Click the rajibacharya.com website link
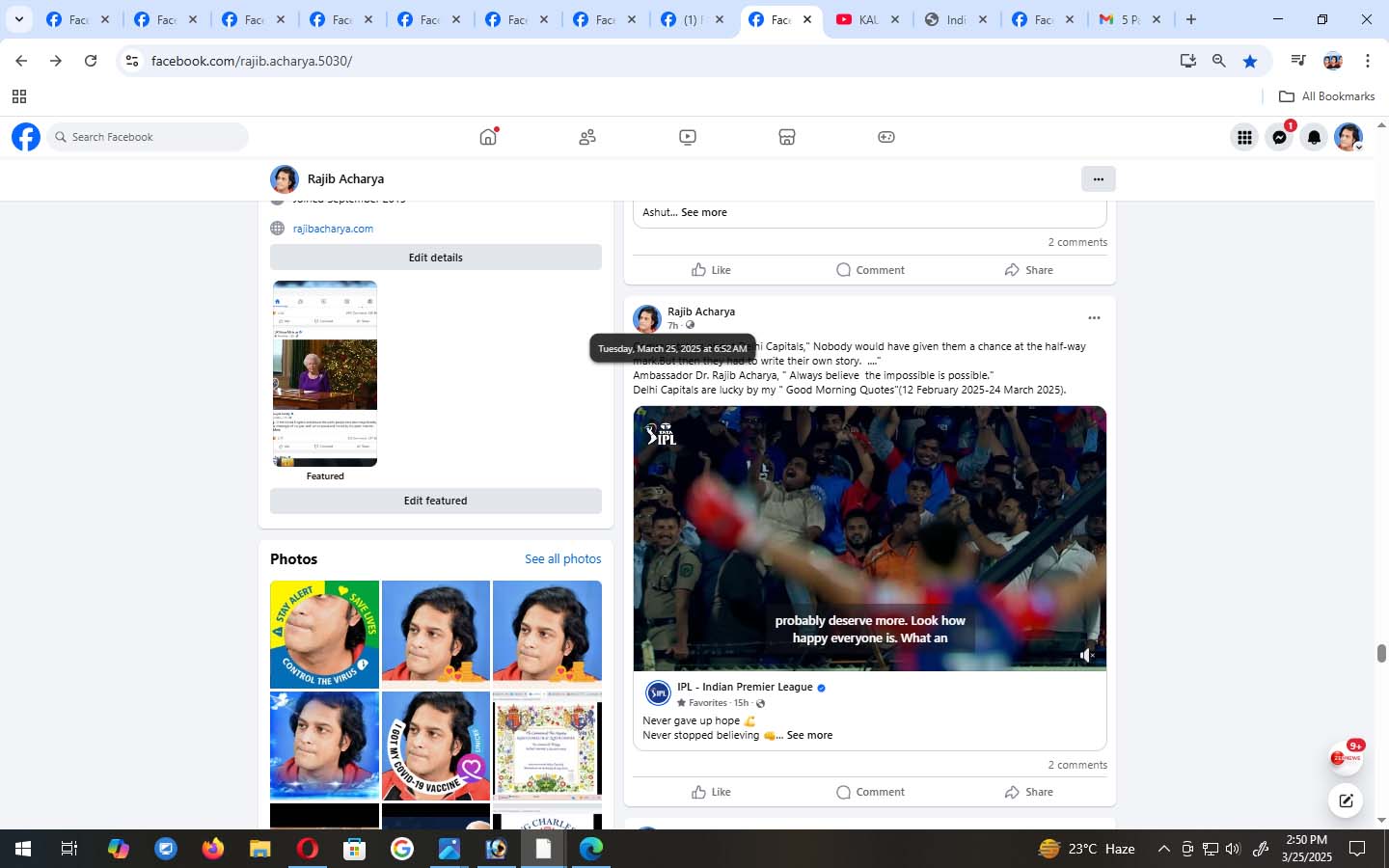This screenshot has height=868, width=1389. tap(333, 229)
